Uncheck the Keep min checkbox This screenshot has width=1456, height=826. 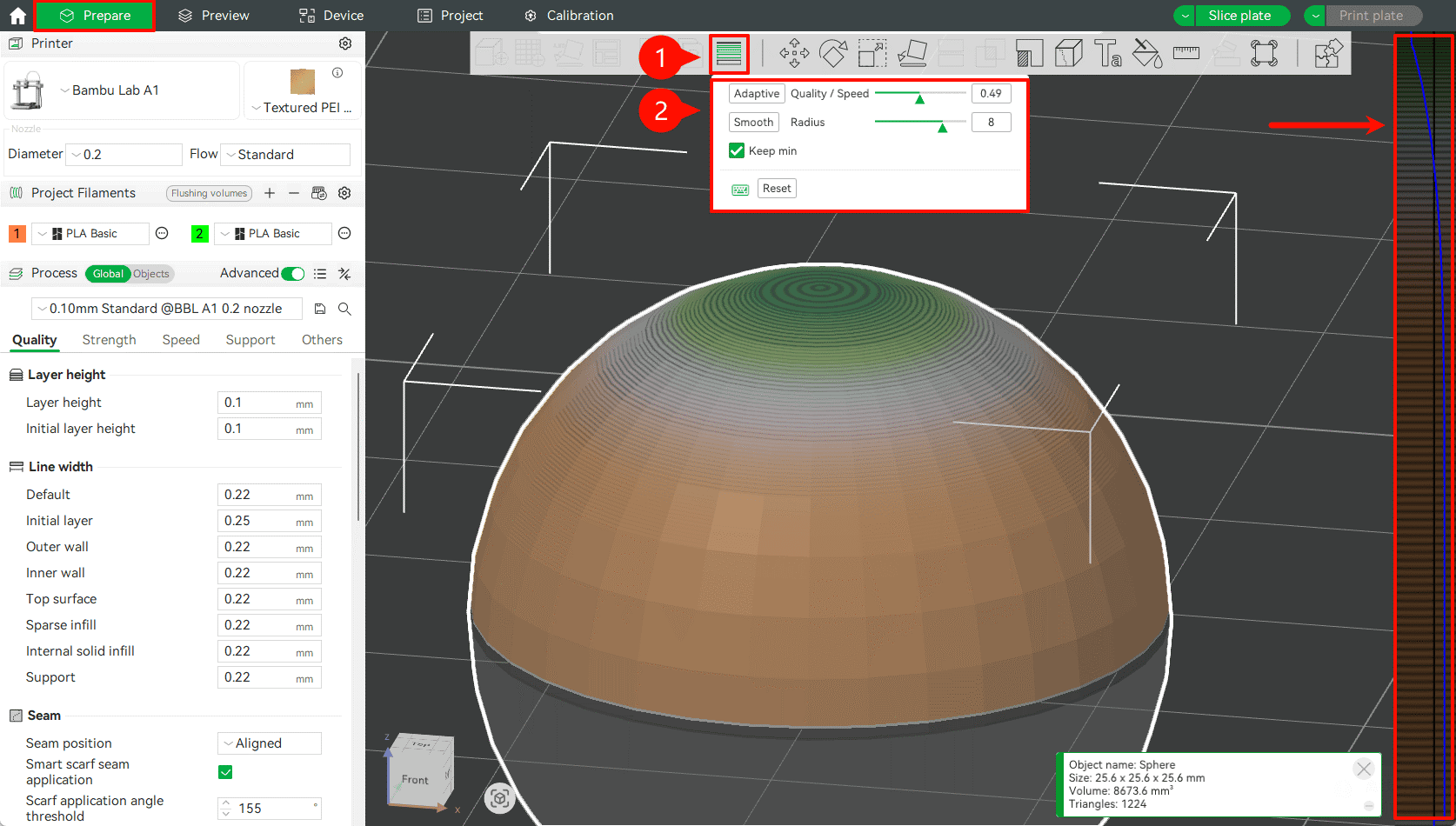737,150
